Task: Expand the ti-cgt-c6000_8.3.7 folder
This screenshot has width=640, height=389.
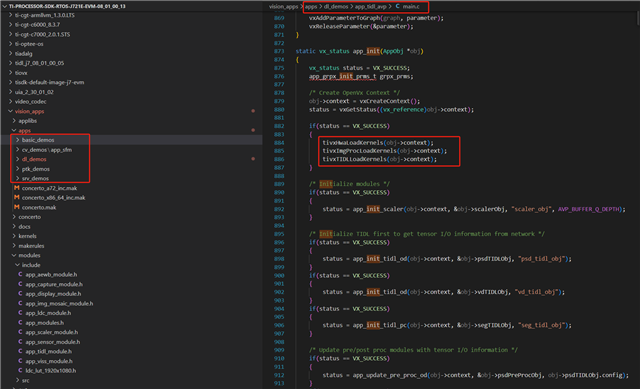Action: pyautogui.click(x=10, y=24)
